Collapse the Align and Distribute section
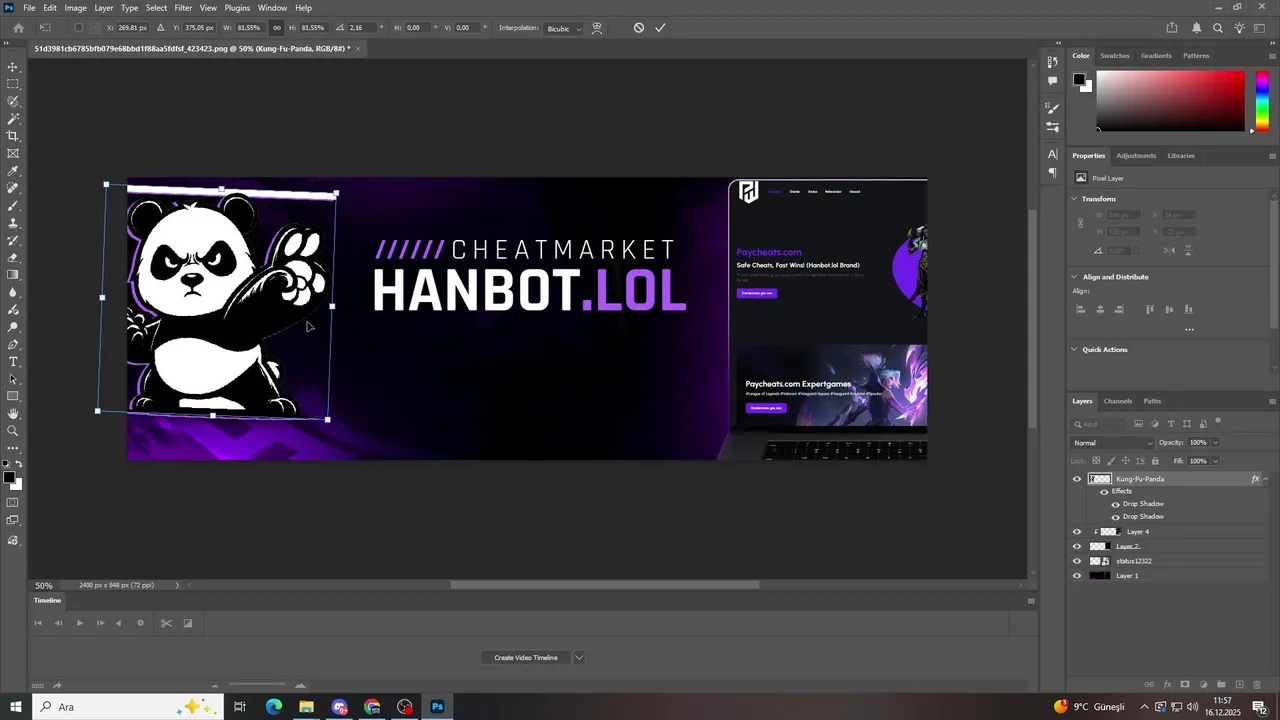Screen dimensions: 1280x720 [x=1075, y=277]
